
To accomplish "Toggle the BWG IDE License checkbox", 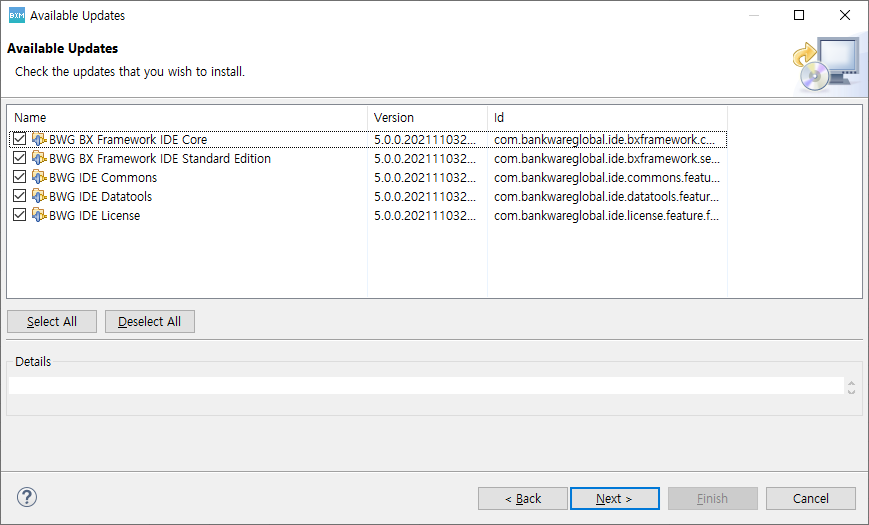I will tap(19, 215).
